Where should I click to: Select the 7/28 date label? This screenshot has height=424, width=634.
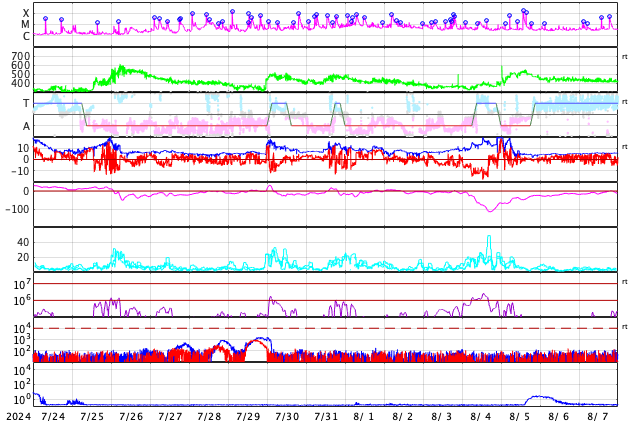point(209,417)
